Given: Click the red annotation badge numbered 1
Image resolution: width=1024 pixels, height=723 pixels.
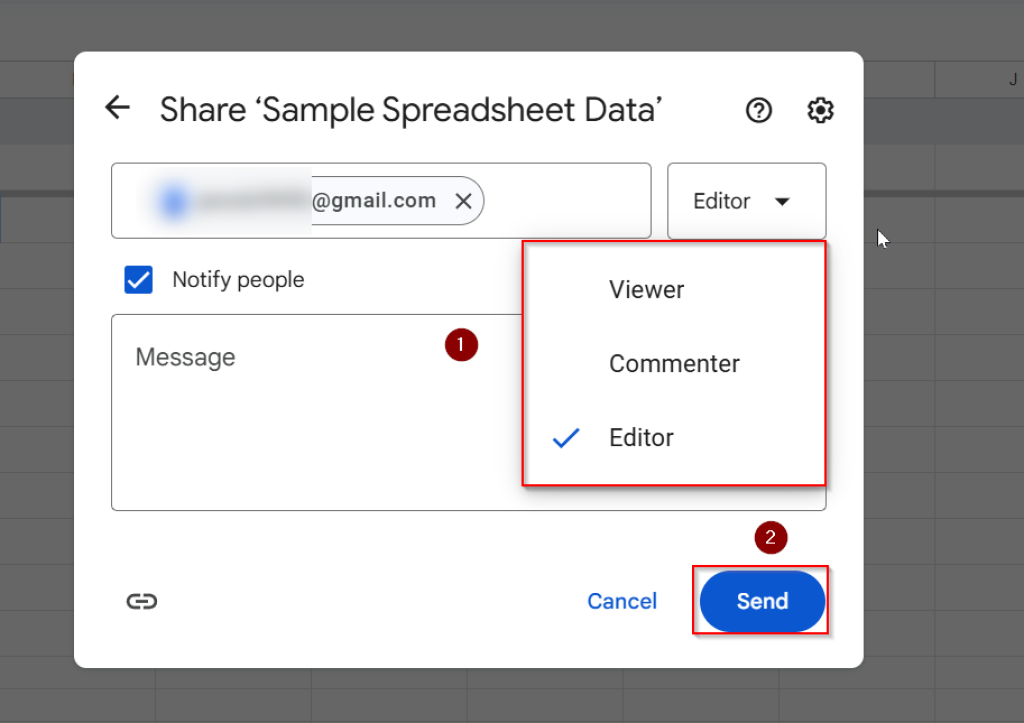Looking at the screenshot, I should click(461, 344).
